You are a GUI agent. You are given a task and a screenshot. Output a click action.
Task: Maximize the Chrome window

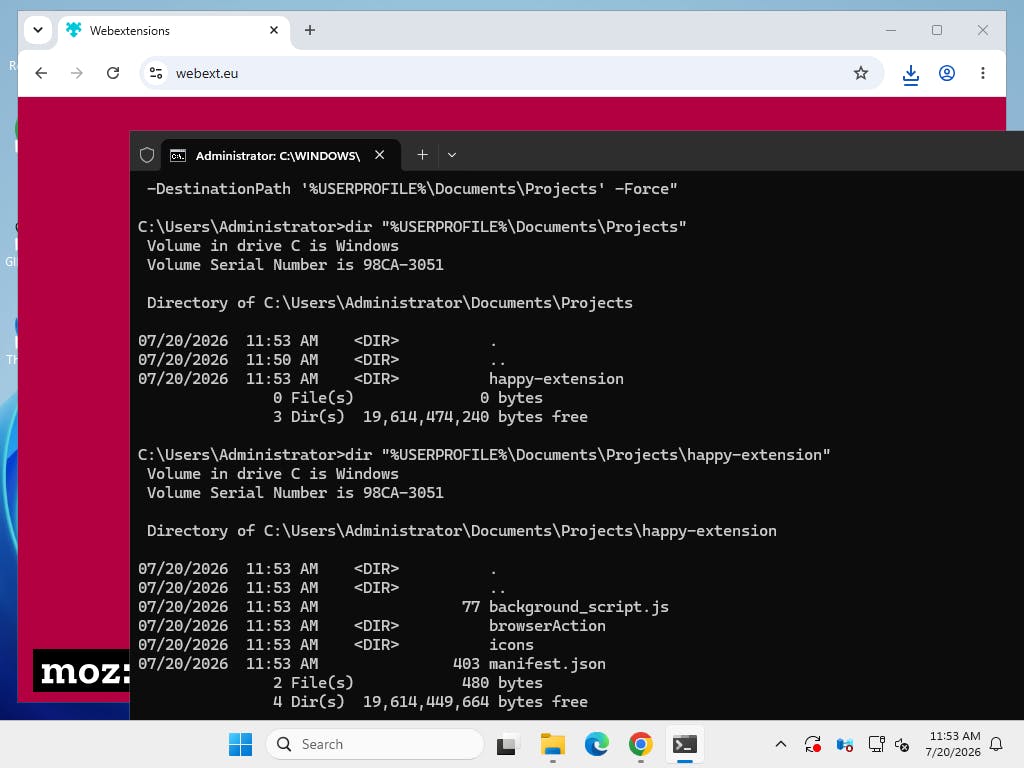[936, 30]
